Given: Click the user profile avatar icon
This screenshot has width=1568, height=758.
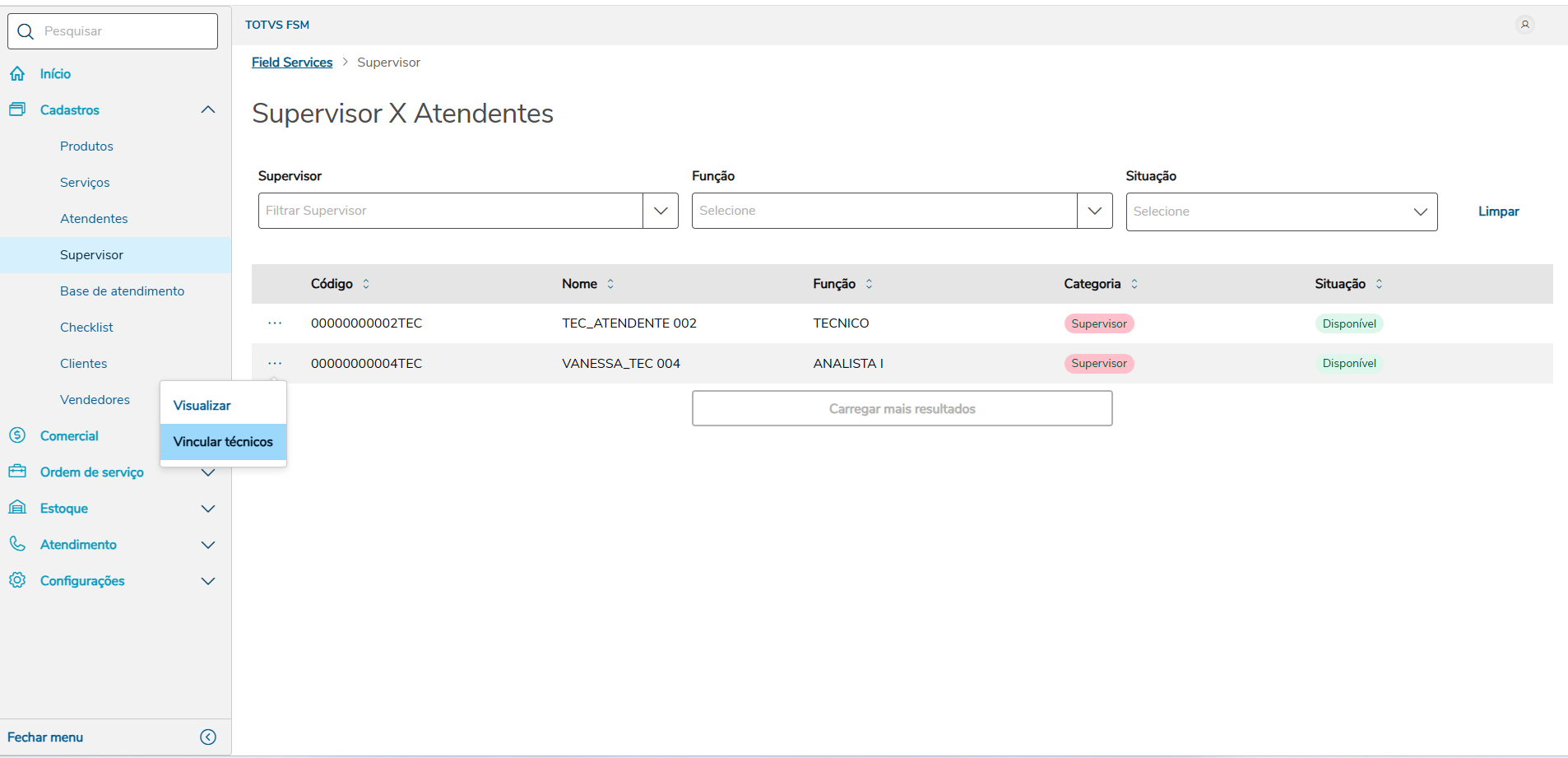Looking at the screenshot, I should point(1524,25).
